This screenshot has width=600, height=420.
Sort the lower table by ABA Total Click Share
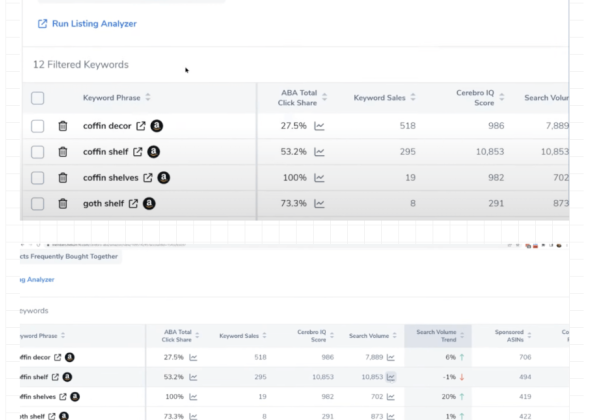[197, 335]
